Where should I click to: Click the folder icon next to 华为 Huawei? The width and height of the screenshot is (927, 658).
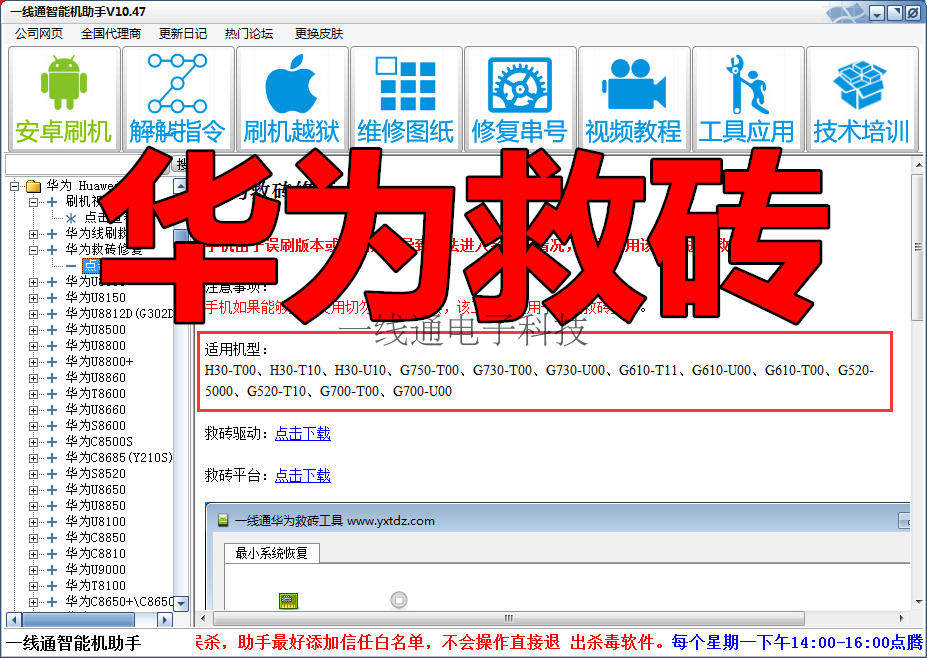click(x=33, y=186)
